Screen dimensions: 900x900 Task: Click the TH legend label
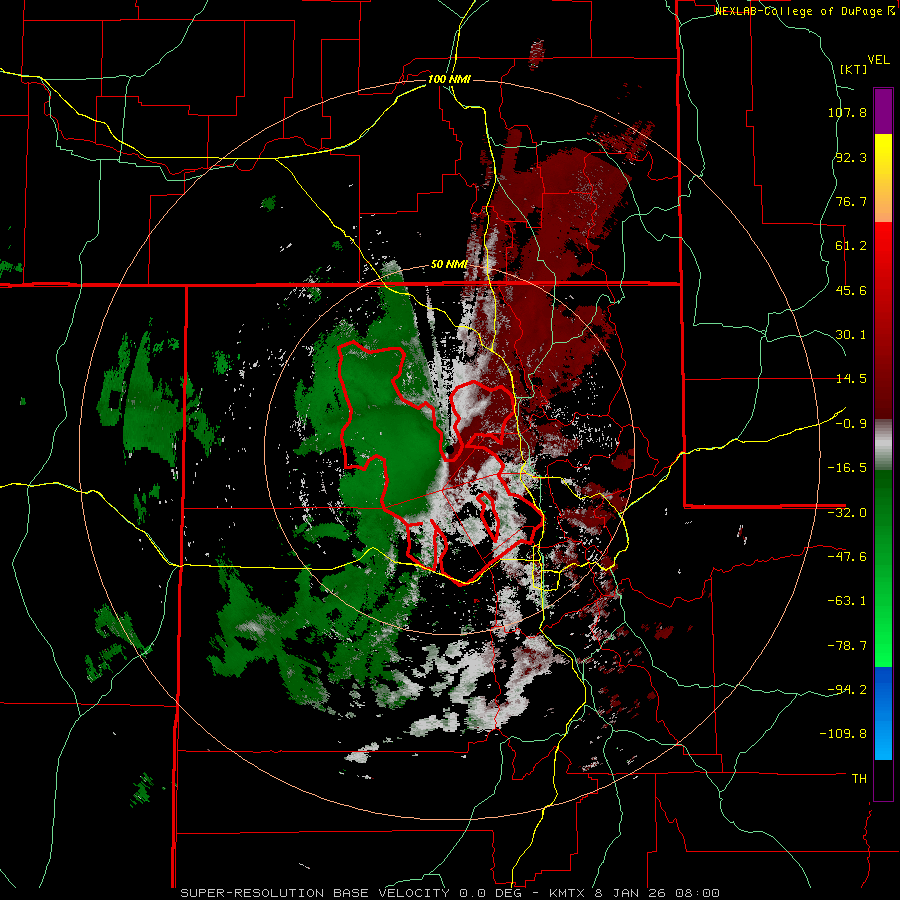click(859, 779)
